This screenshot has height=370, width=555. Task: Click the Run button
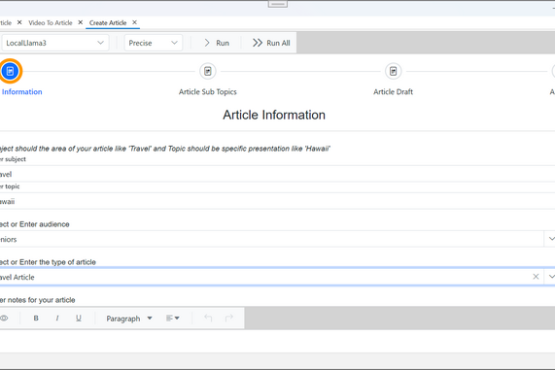pos(217,43)
